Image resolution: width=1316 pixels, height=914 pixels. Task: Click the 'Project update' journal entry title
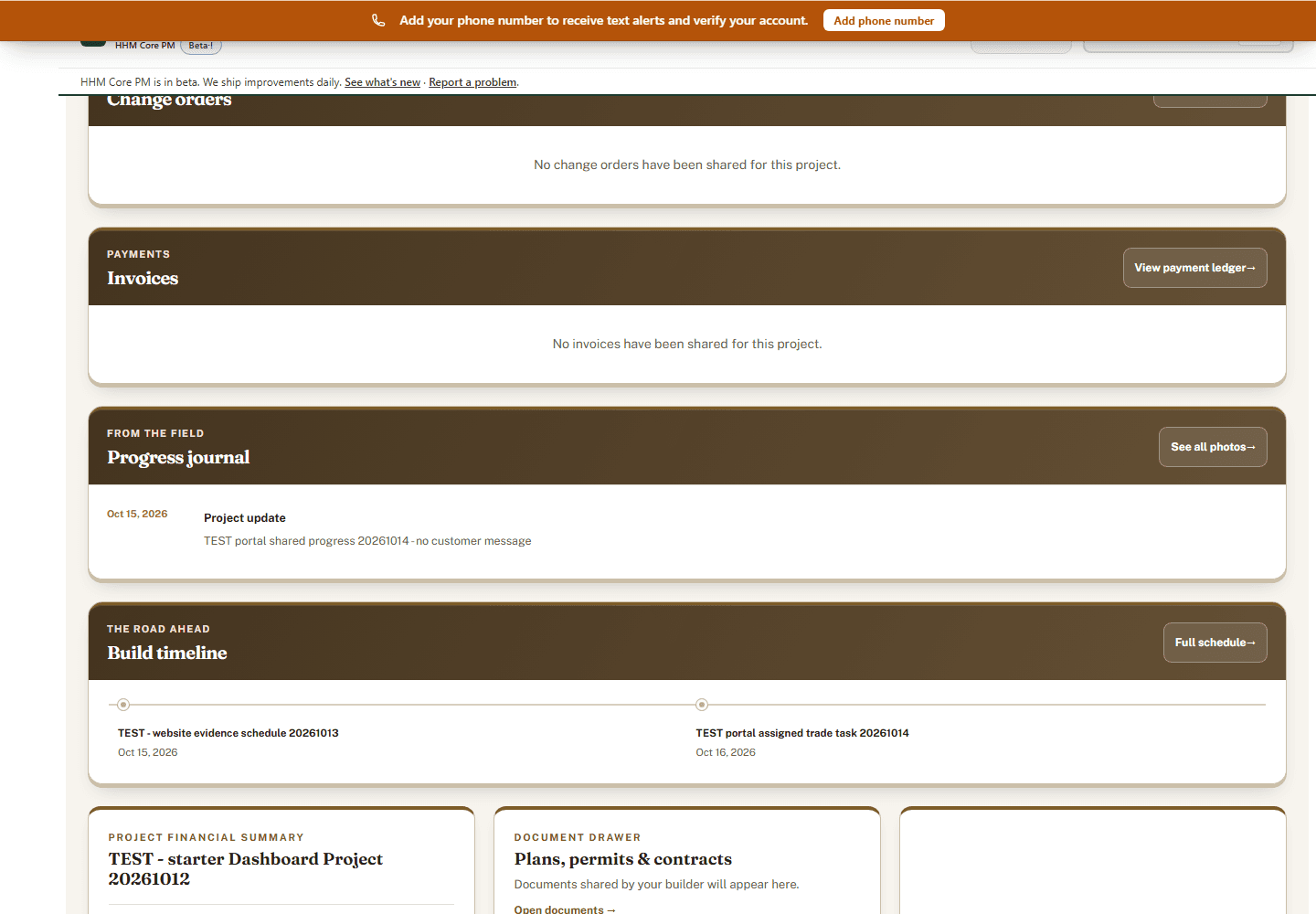(x=245, y=517)
